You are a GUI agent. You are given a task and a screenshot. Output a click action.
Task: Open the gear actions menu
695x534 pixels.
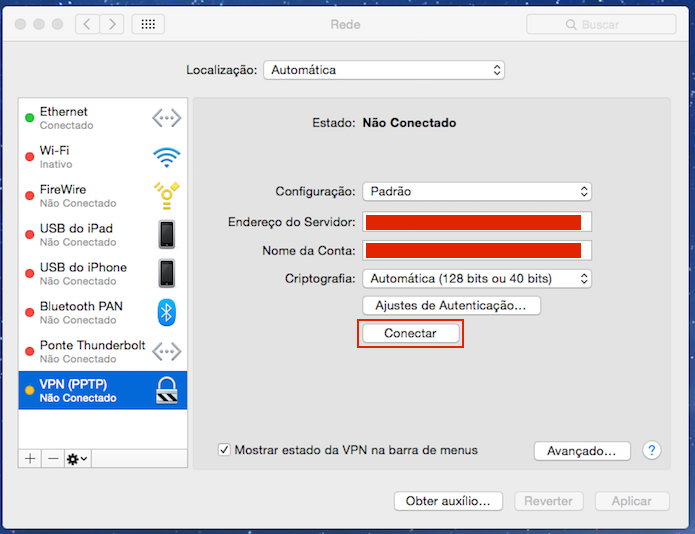click(78, 458)
